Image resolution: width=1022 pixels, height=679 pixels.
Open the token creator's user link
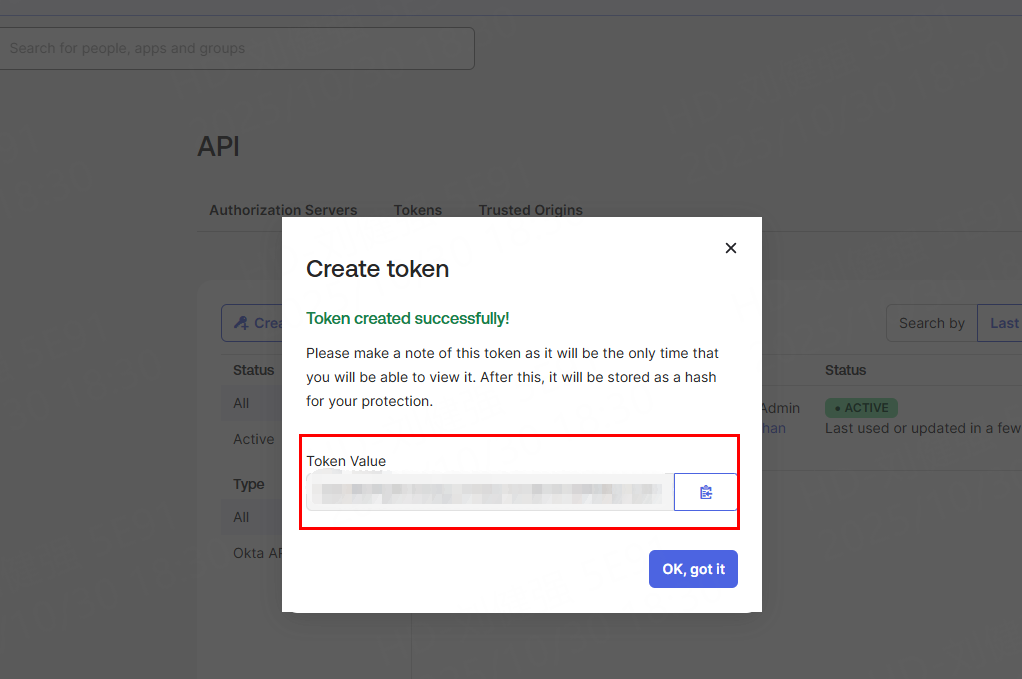(x=774, y=428)
